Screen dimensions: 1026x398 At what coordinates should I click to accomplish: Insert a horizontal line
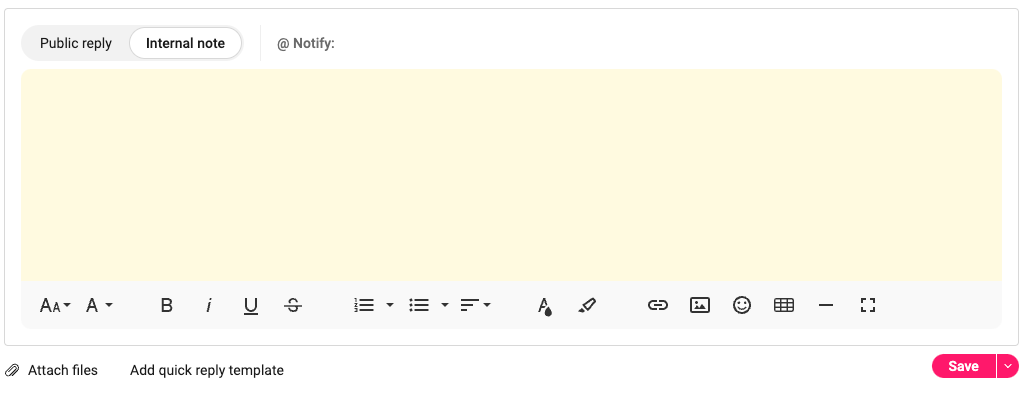[826, 305]
